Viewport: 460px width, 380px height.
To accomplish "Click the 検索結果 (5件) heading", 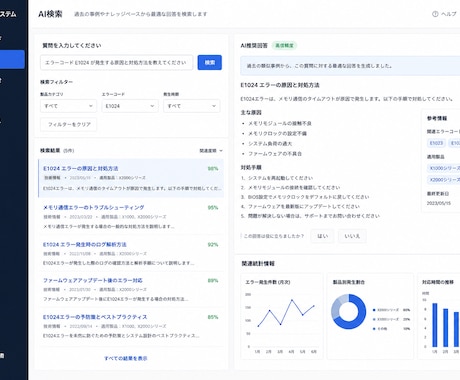I will (57, 151).
